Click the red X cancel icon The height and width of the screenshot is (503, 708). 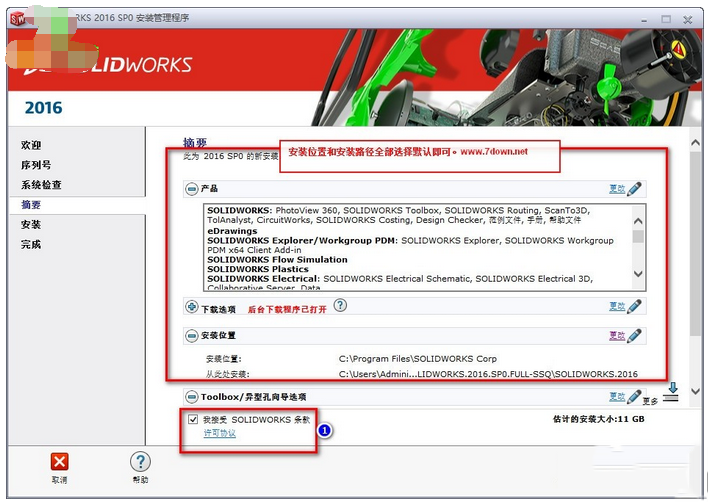point(60,462)
